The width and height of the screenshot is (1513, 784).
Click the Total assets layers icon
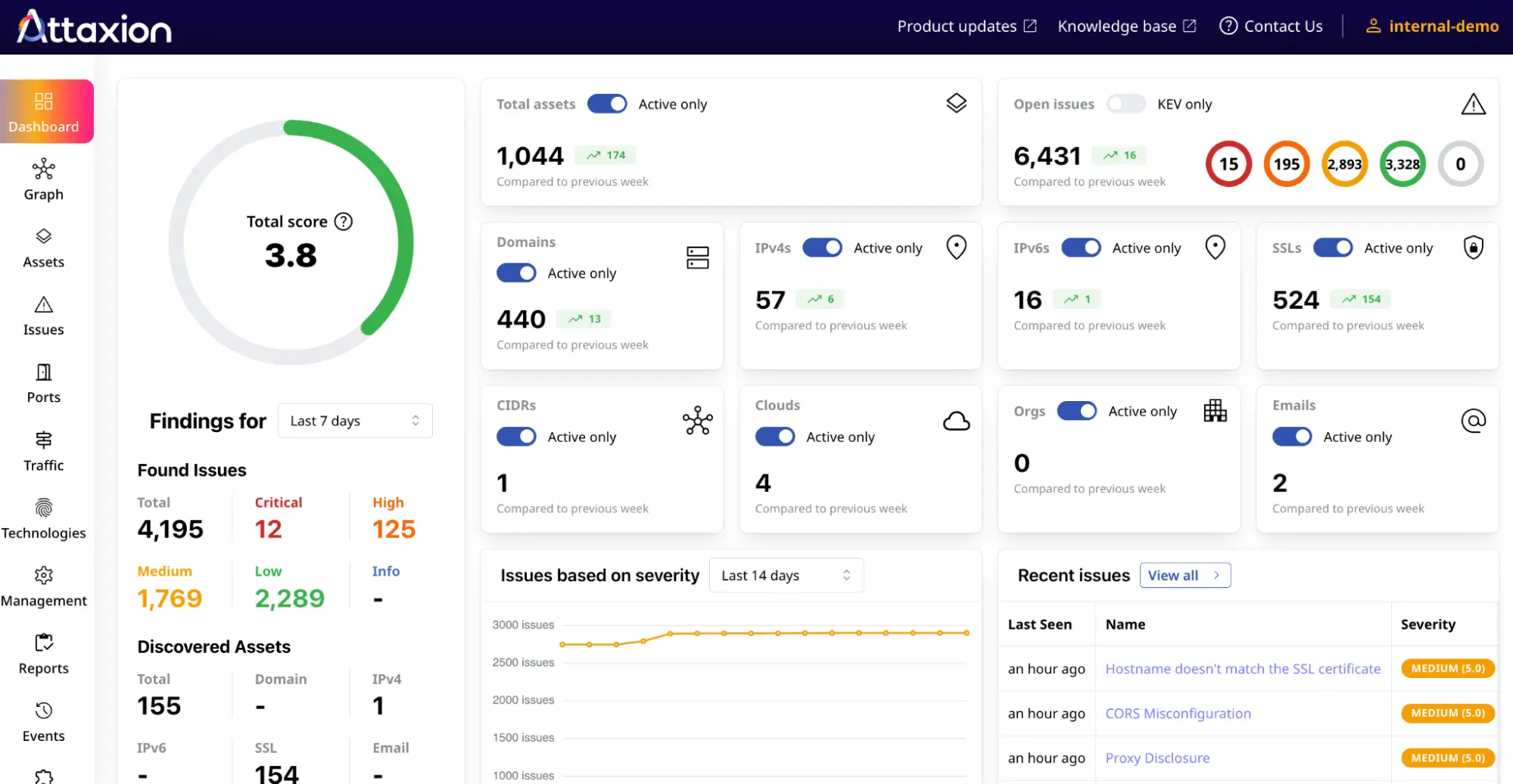[x=956, y=104]
